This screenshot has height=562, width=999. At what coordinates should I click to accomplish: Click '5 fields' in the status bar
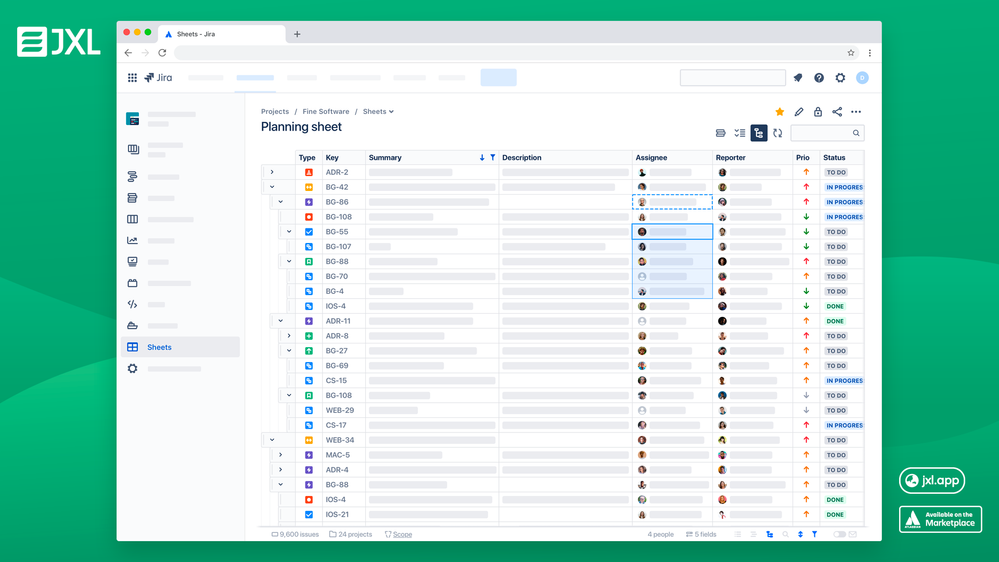[701, 535]
